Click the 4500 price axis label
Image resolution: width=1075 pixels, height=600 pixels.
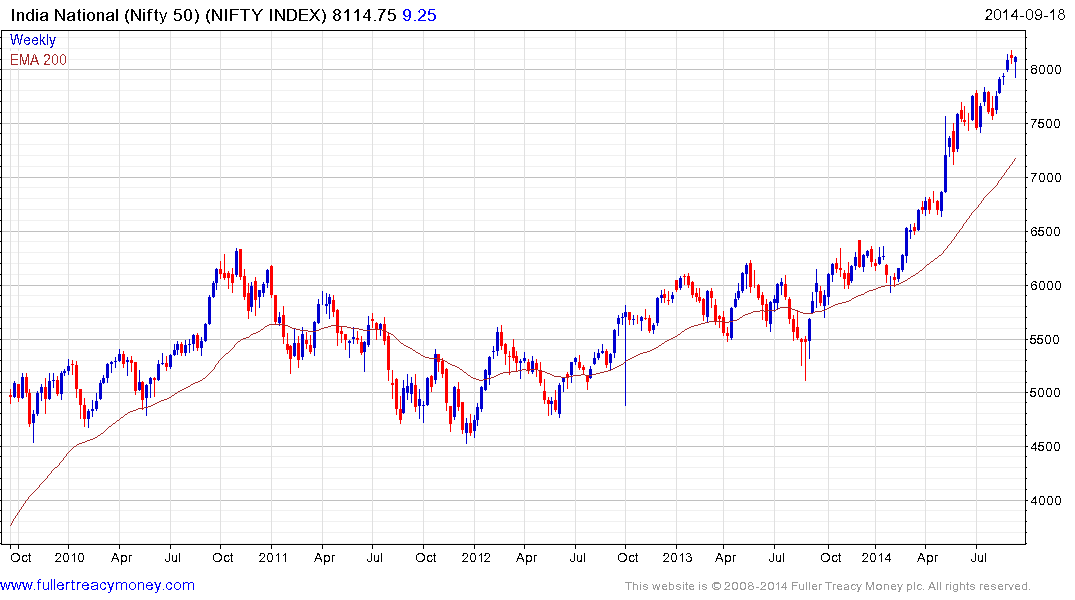(1046, 446)
